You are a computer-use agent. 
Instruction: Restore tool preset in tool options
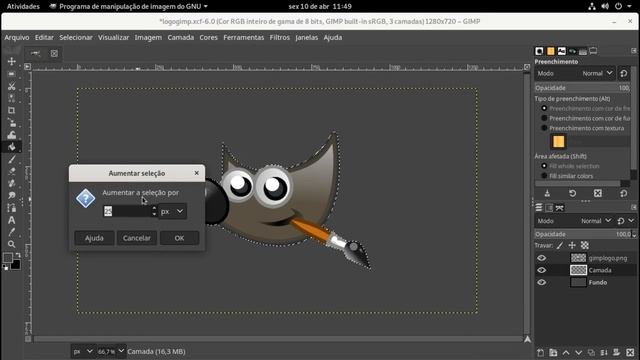[x=572, y=193]
